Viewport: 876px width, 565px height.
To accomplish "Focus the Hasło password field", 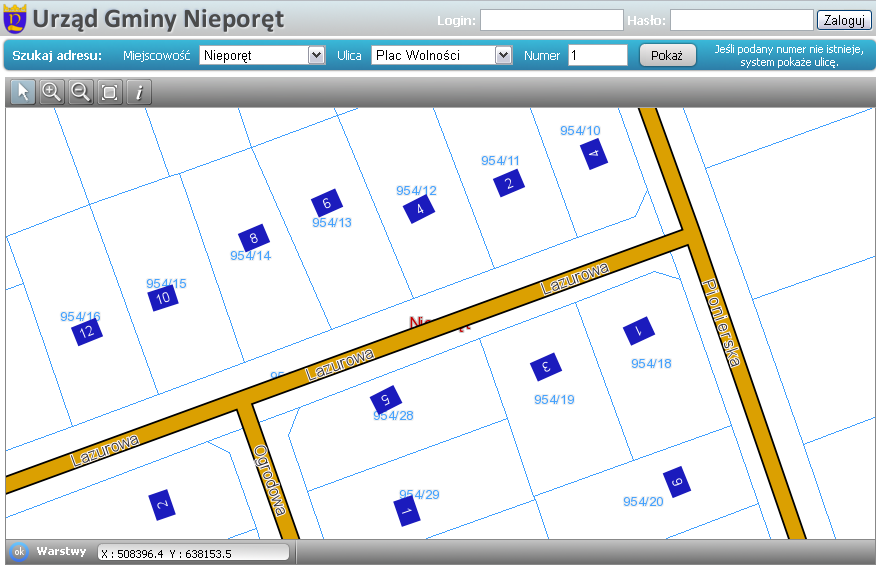I will (x=741, y=20).
